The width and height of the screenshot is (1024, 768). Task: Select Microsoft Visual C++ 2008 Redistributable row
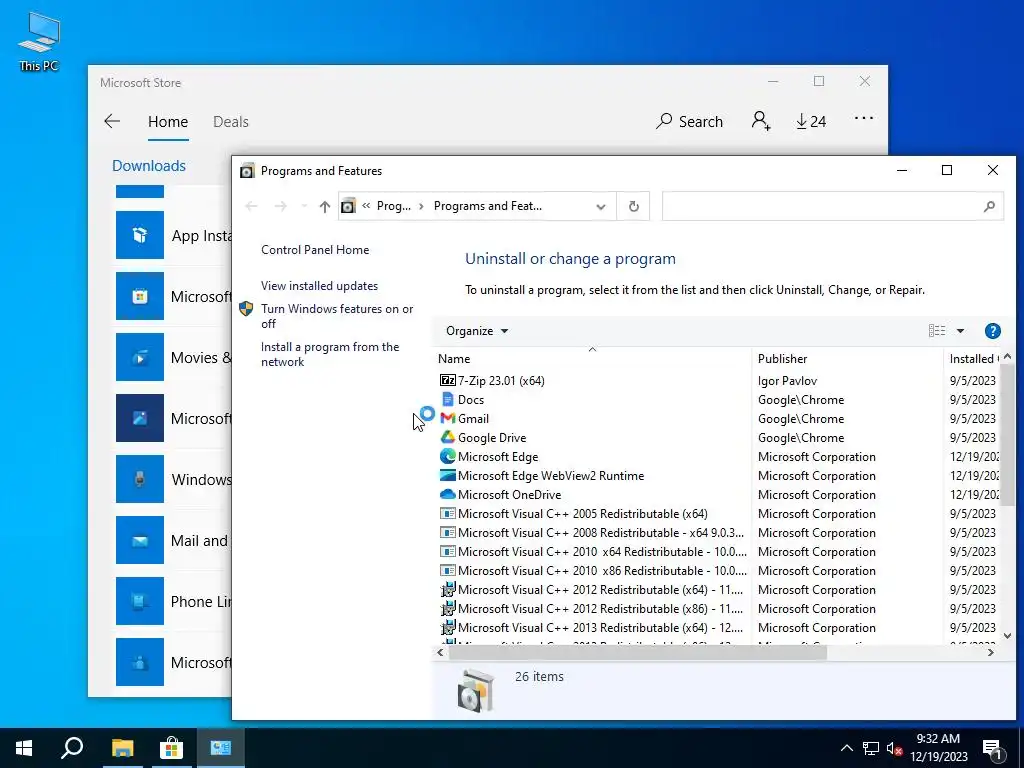click(x=717, y=533)
